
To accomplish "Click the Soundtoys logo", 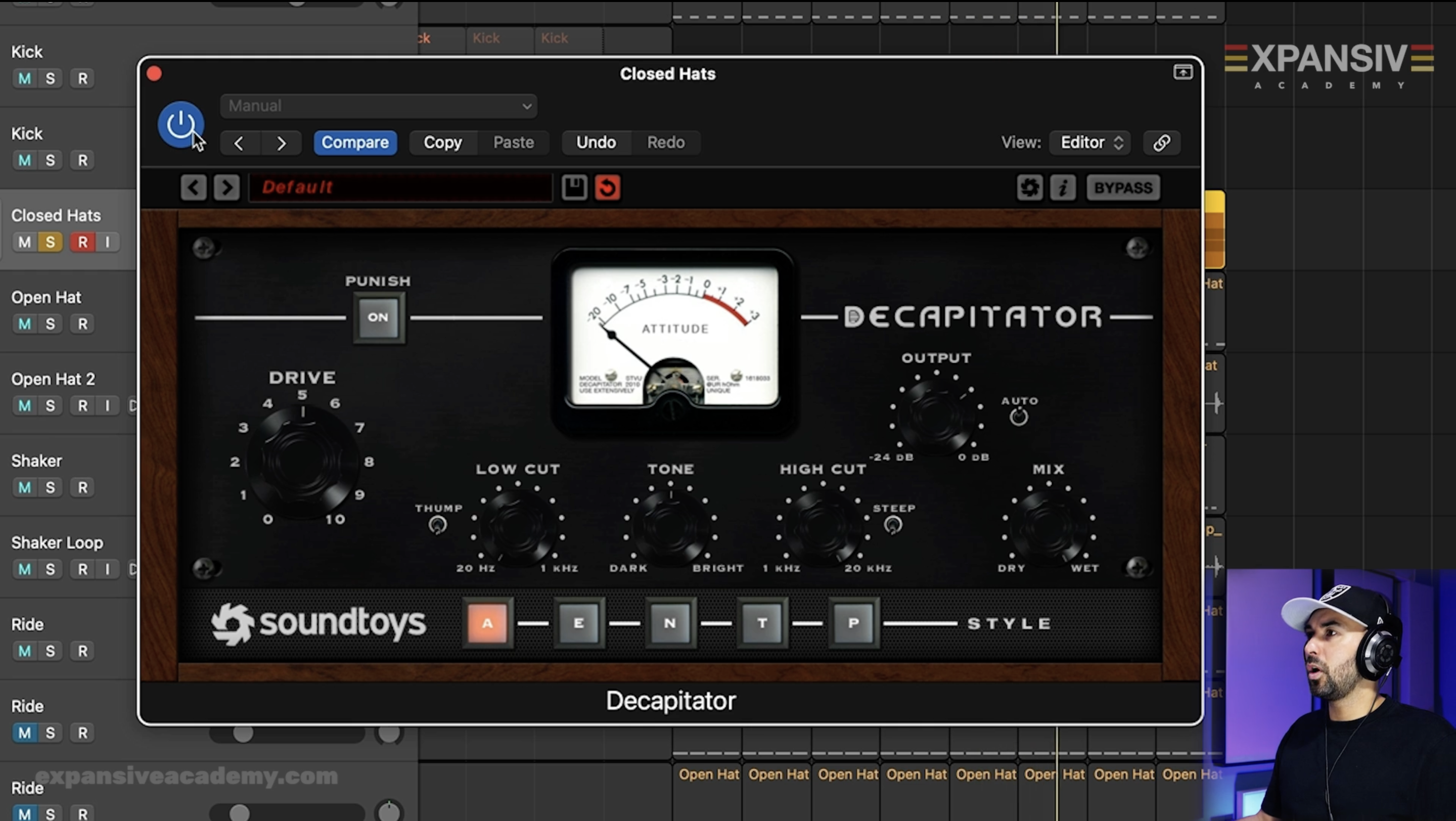I will pos(318,623).
